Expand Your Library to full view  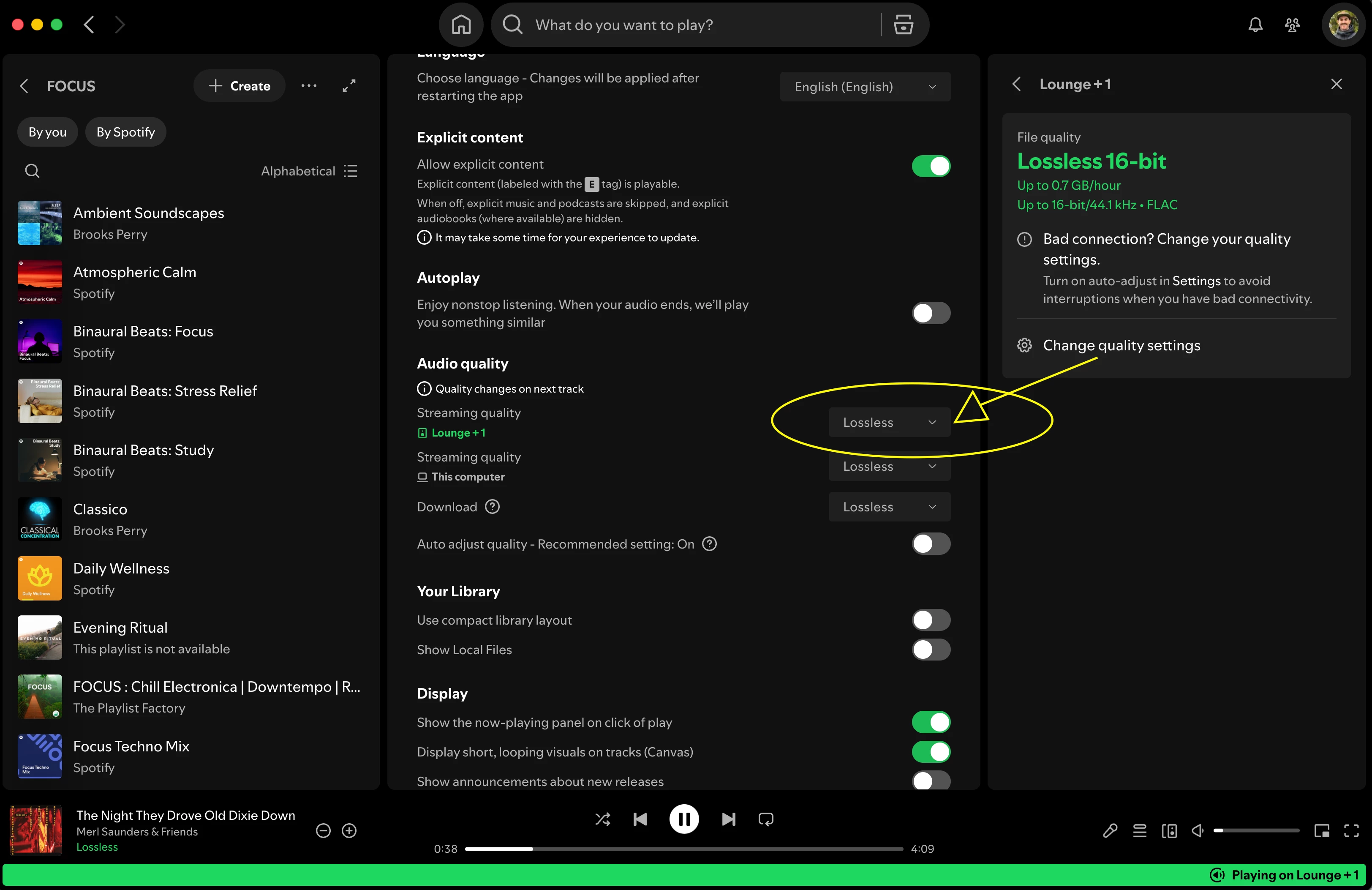click(x=349, y=86)
